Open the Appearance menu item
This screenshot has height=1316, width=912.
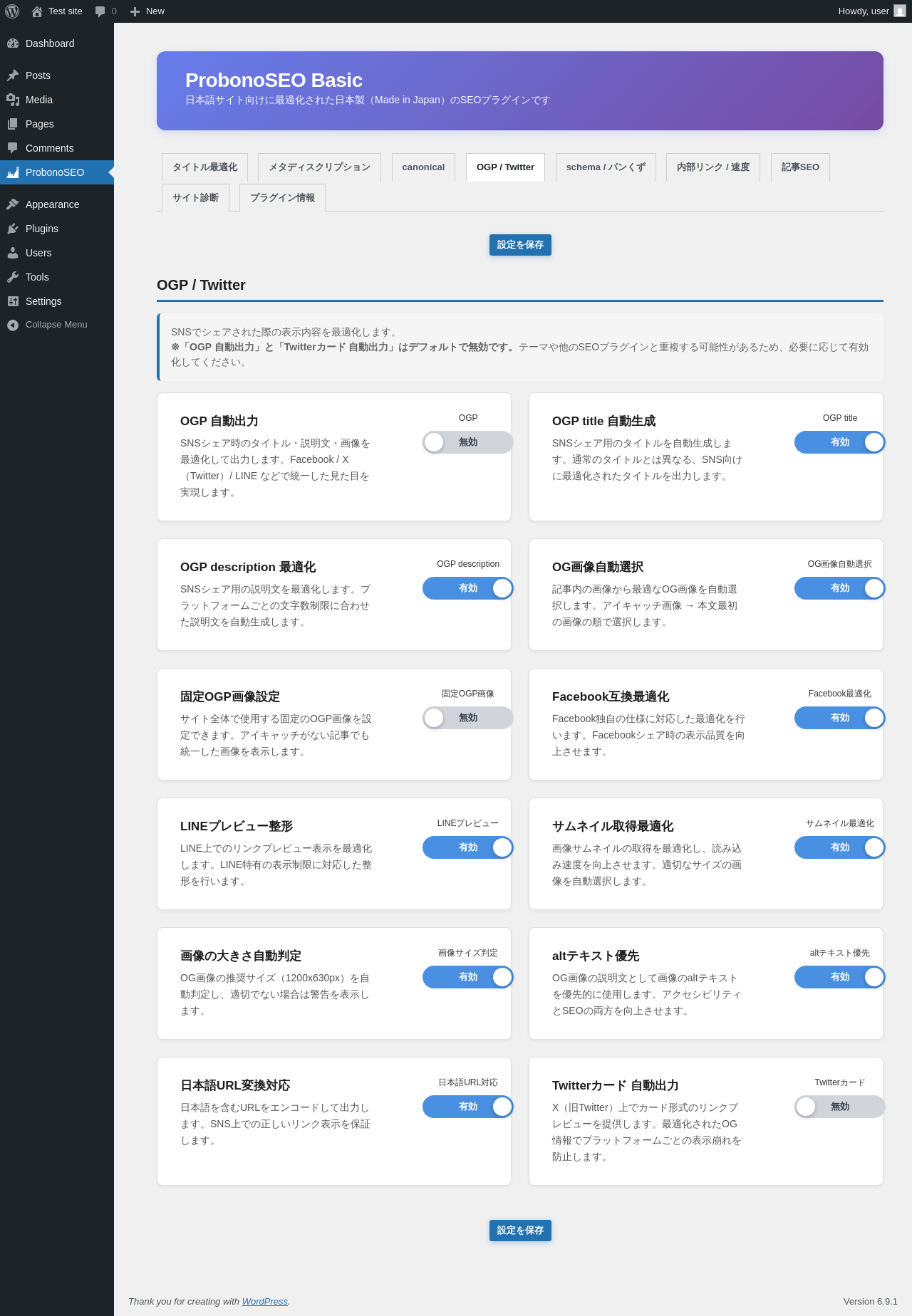tap(57, 204)
